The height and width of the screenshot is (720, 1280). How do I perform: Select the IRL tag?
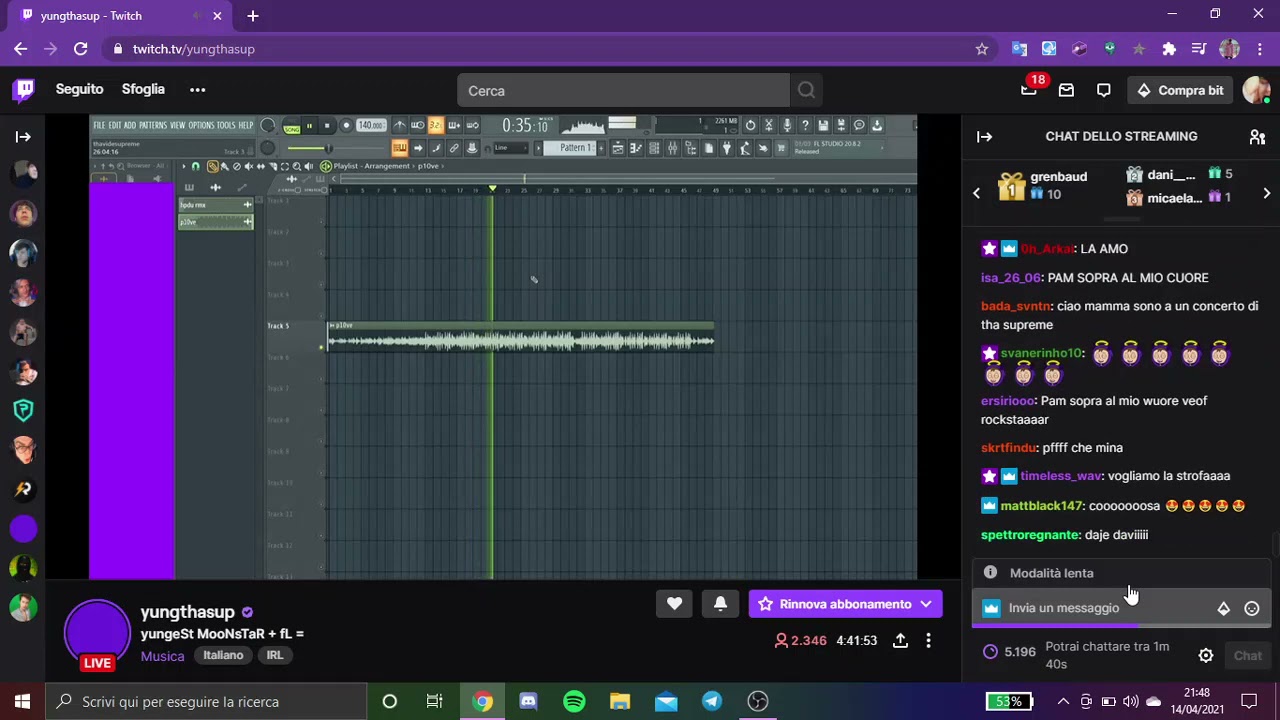[x=274, y=655]
